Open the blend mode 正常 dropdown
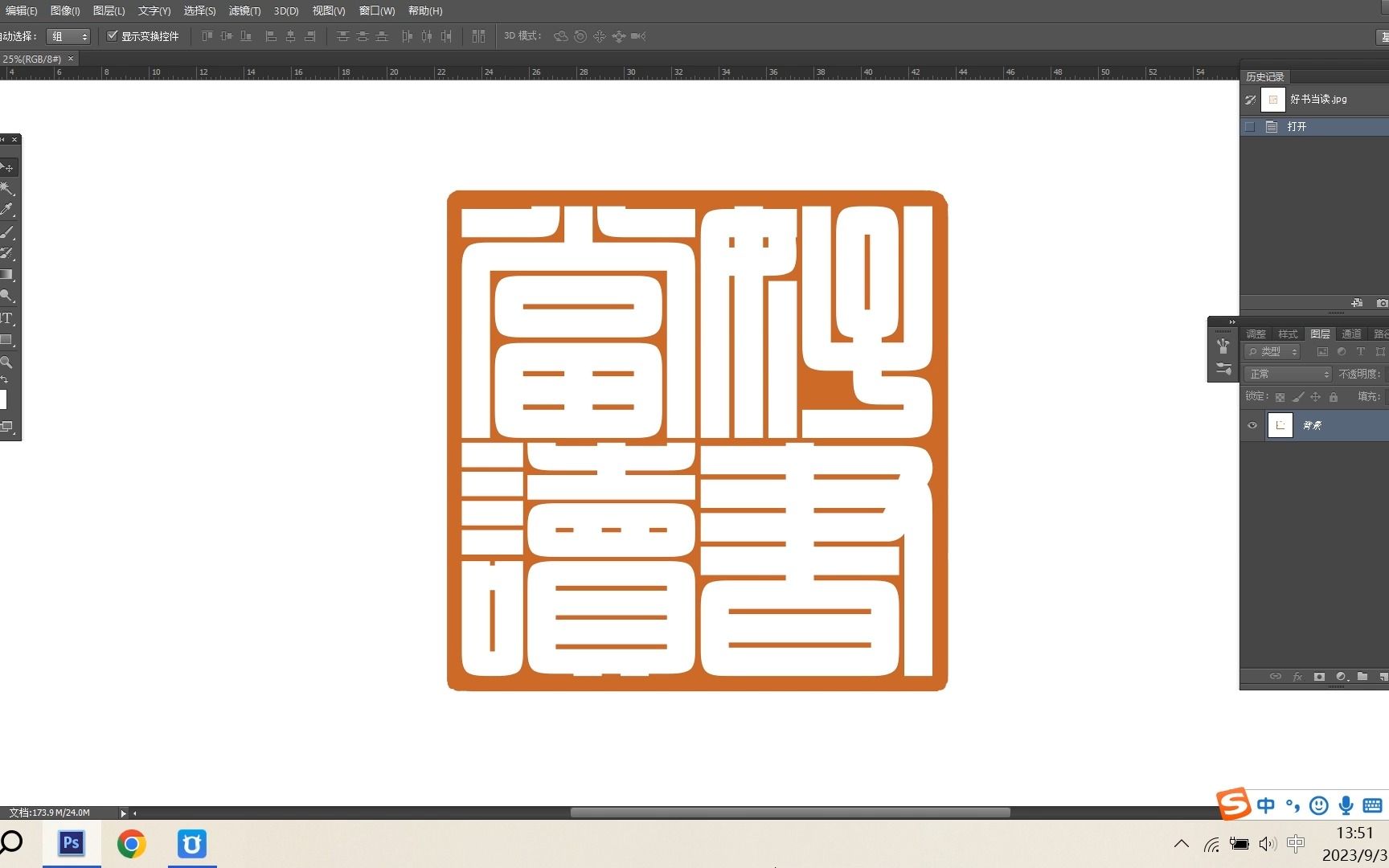1389x868 pixels. tap(1288, 374)
